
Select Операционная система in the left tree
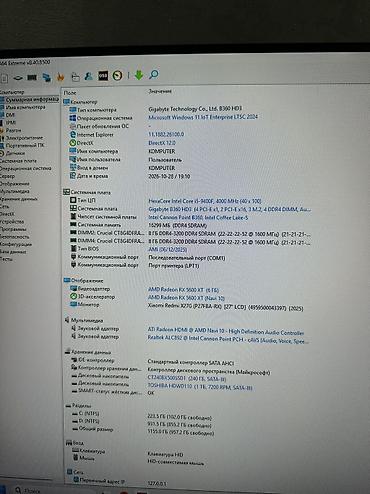click(26, 168)
